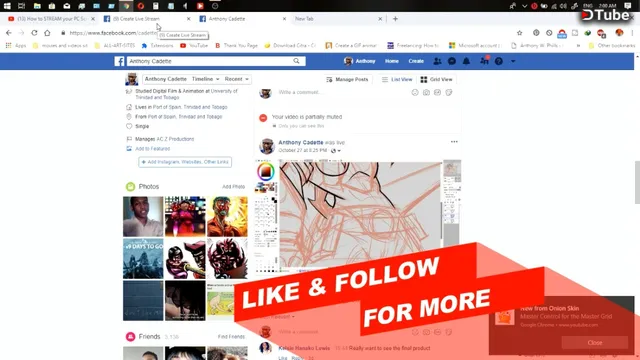Open Notifications bell icon
Image resolution: width=640 pixels, height=360 pixels.
pos(466,61)
